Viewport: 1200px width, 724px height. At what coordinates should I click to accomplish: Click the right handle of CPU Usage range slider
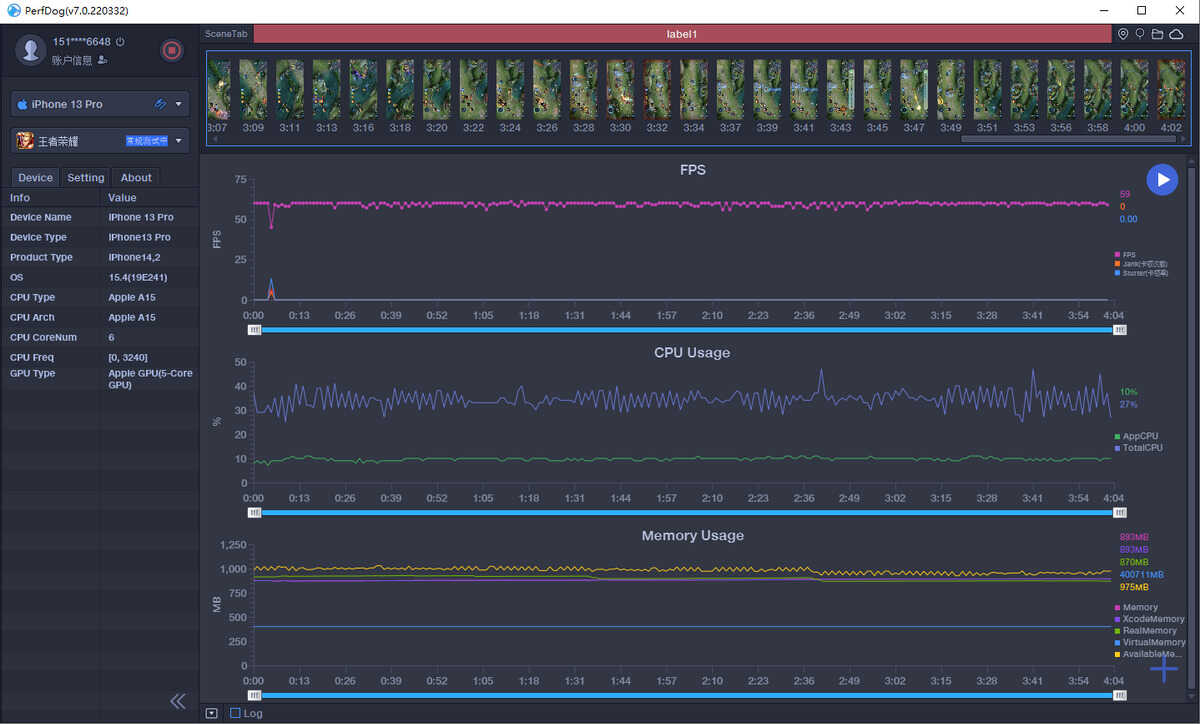[x=1119, y=512]
